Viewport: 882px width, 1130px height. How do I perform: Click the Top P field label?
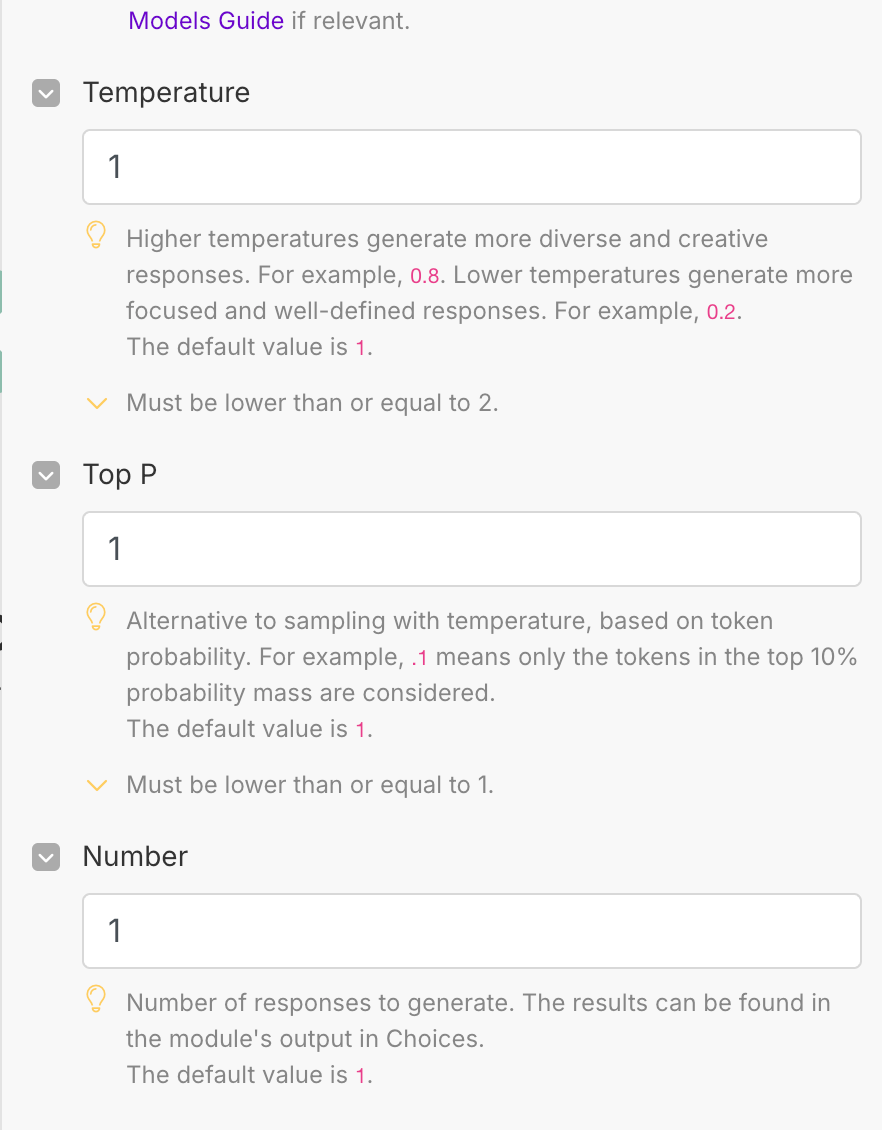[x=120, y=475]
